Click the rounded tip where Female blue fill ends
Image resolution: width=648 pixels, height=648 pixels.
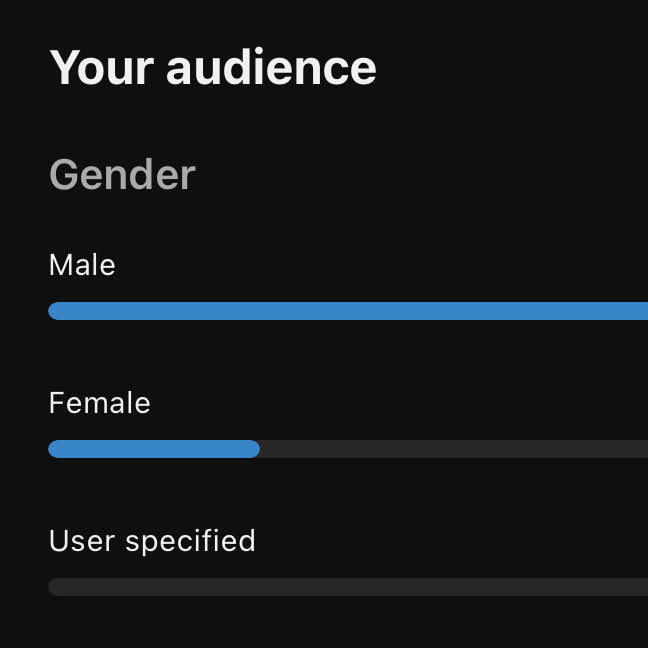click(x=254, y=449)
